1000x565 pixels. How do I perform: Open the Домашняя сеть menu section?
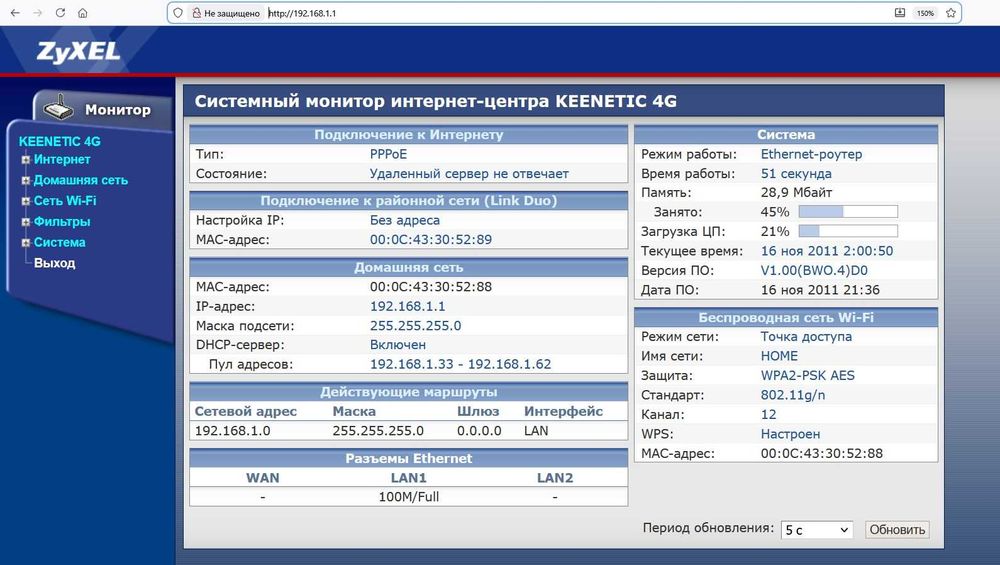81,180
